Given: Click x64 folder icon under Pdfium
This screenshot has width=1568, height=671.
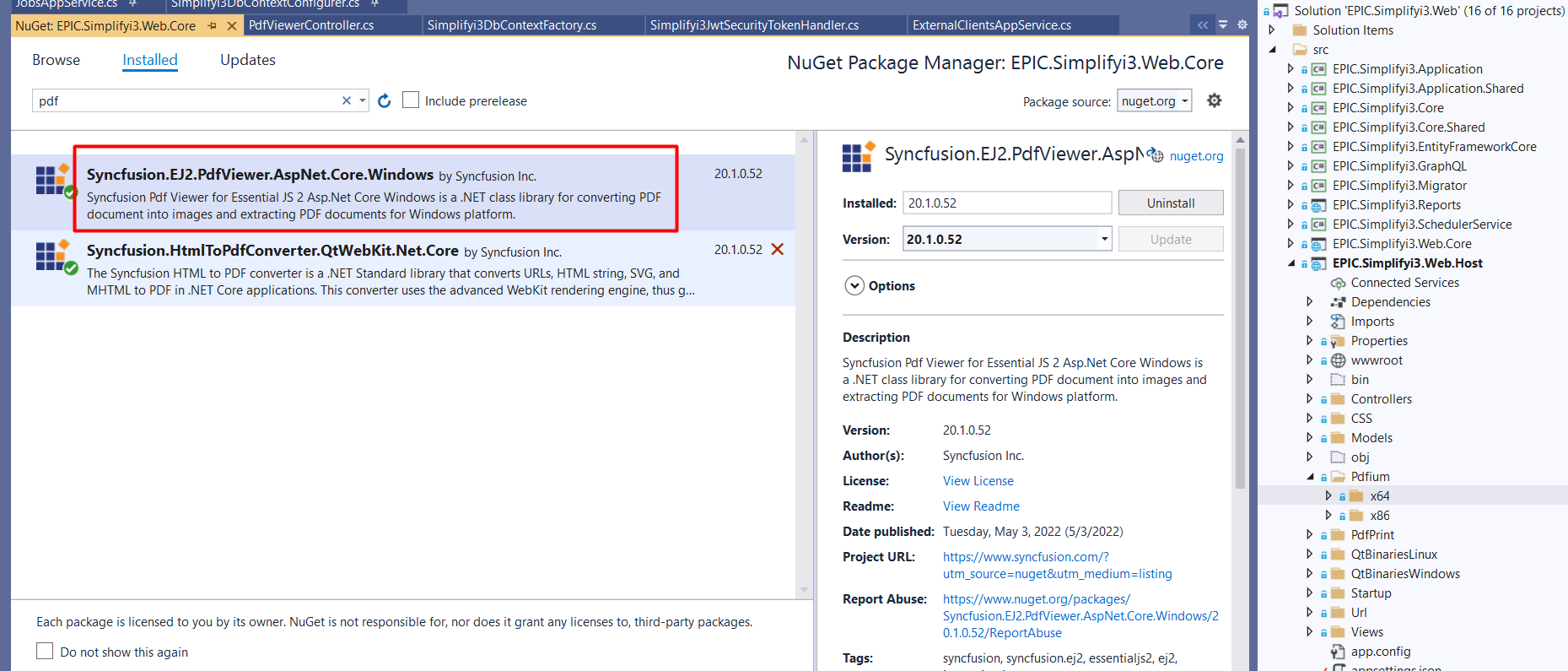Looking at the screenshot, I should click(x=1356, y=496).
